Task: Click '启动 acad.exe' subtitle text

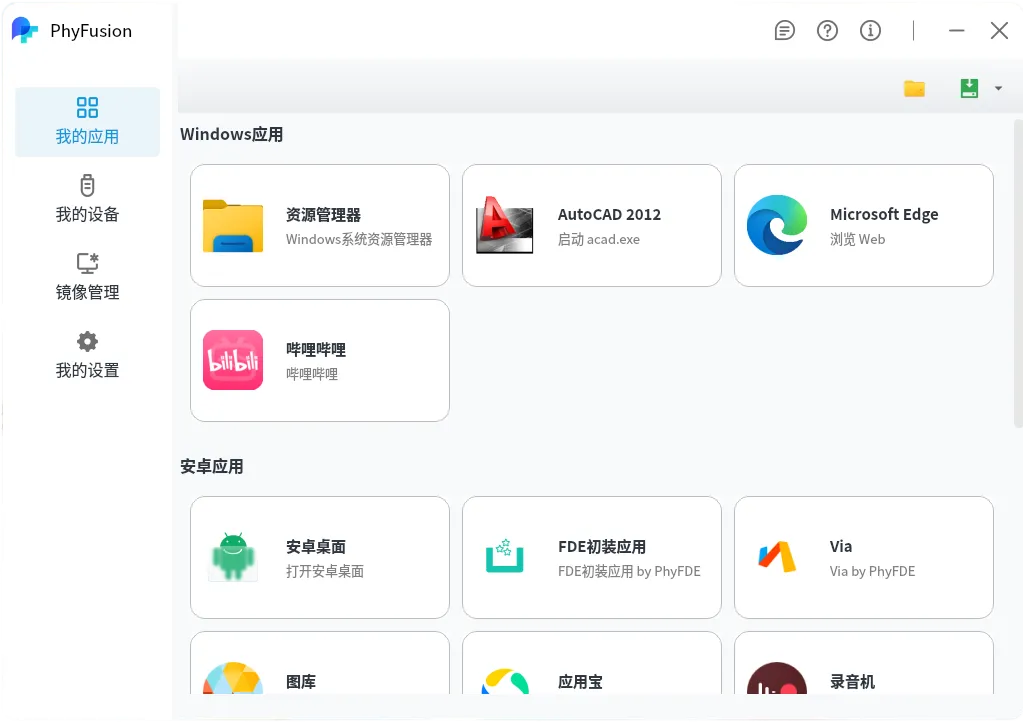Action: (598, 239)
